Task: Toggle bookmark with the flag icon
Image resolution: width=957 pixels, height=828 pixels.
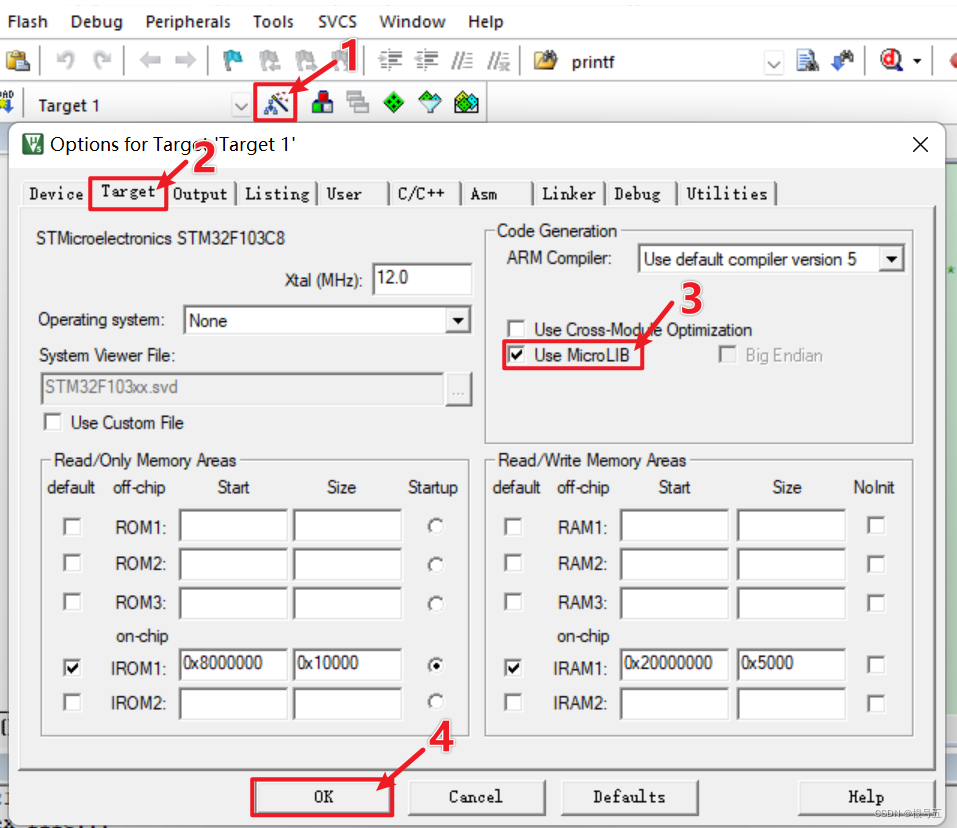Action: pyautogui.click(x=233, y=60)
